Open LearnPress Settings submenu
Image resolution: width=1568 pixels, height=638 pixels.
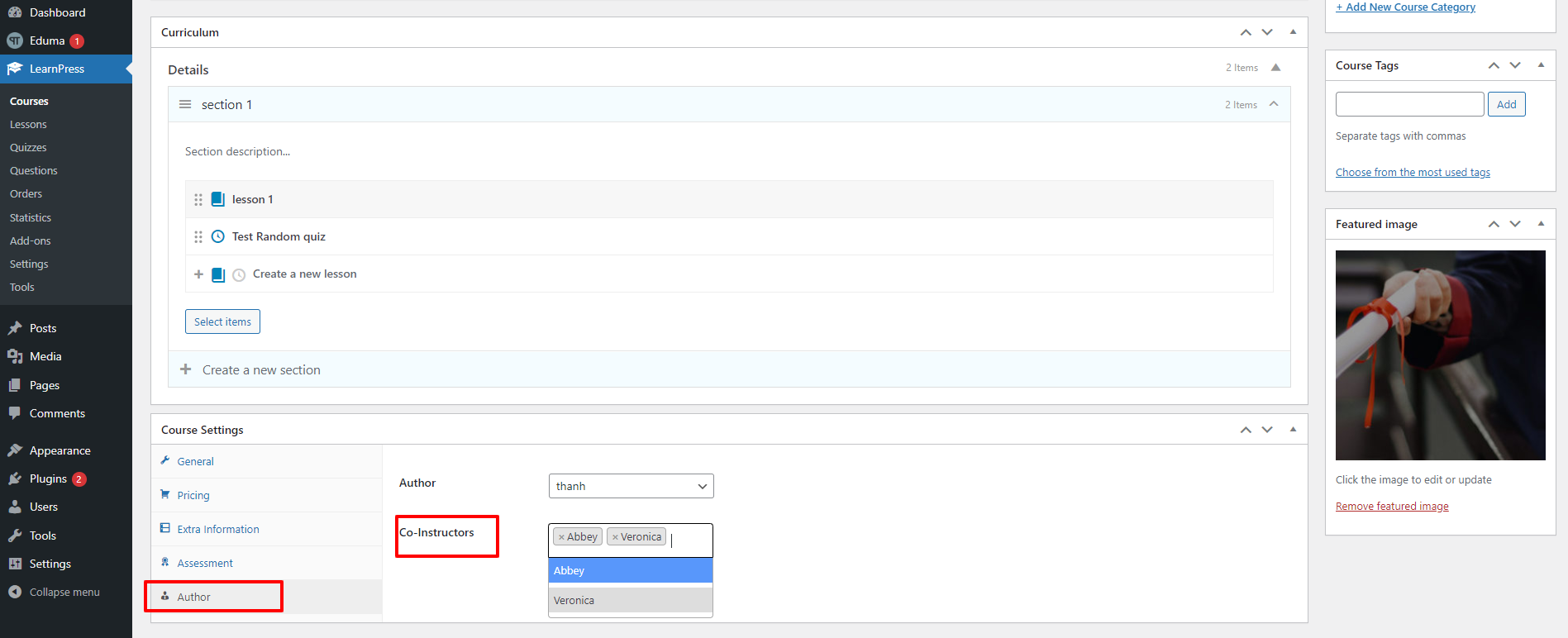click(x=29, y=264)
